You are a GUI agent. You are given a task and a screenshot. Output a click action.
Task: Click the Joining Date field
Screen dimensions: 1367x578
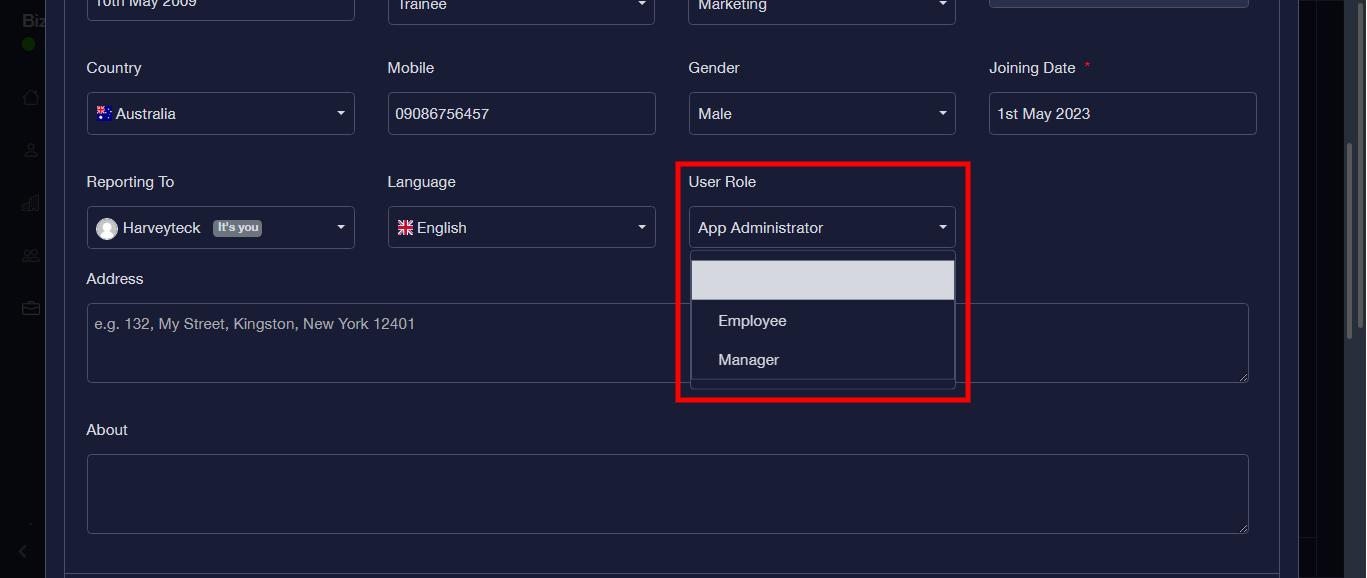(1122, 114)
